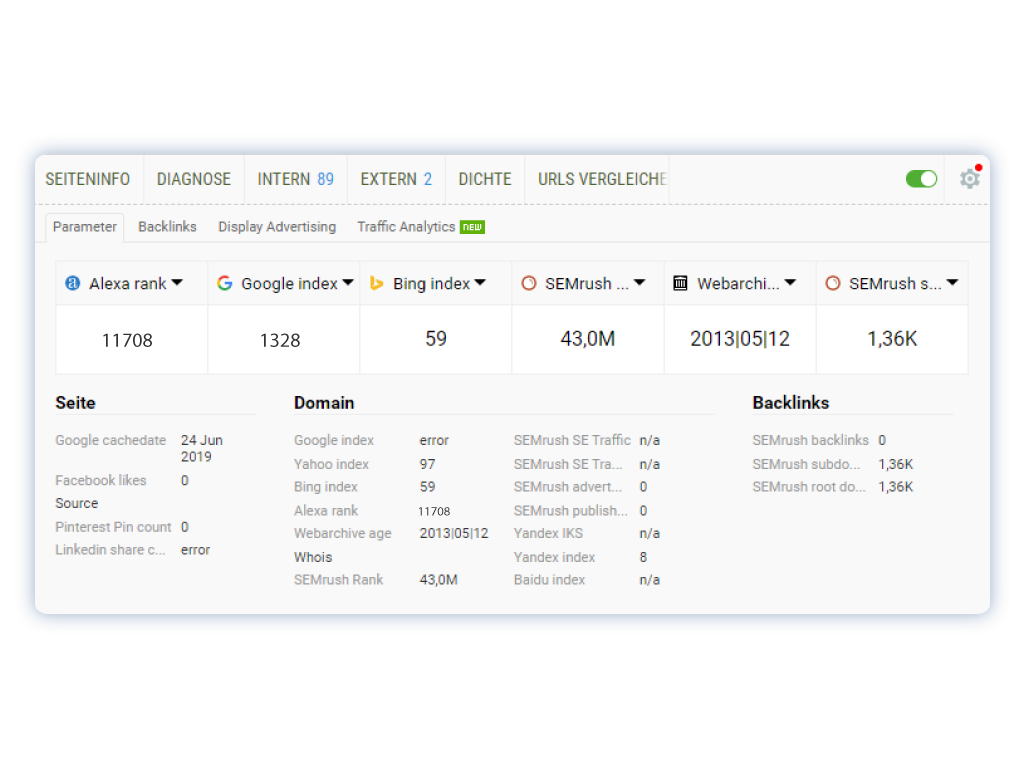Click Alexa rank label in Domain section
This screenshot has width=1024, height=768.
326,511
